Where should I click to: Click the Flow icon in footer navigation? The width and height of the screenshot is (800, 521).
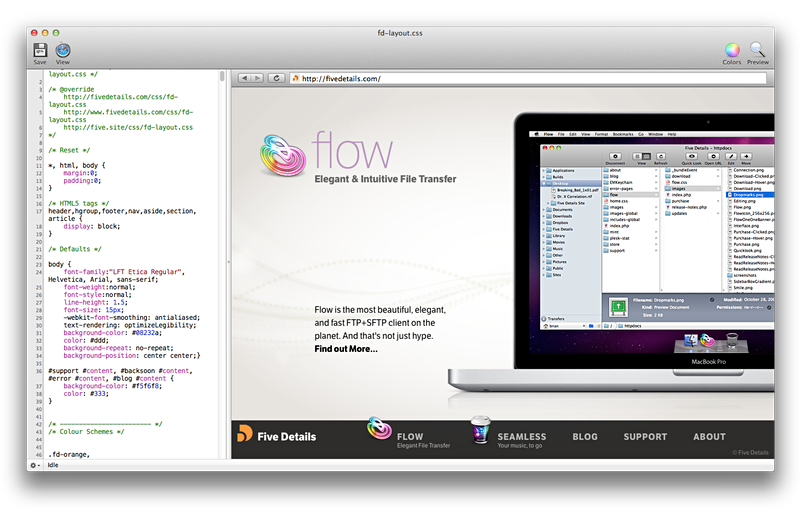click(376, 432)
